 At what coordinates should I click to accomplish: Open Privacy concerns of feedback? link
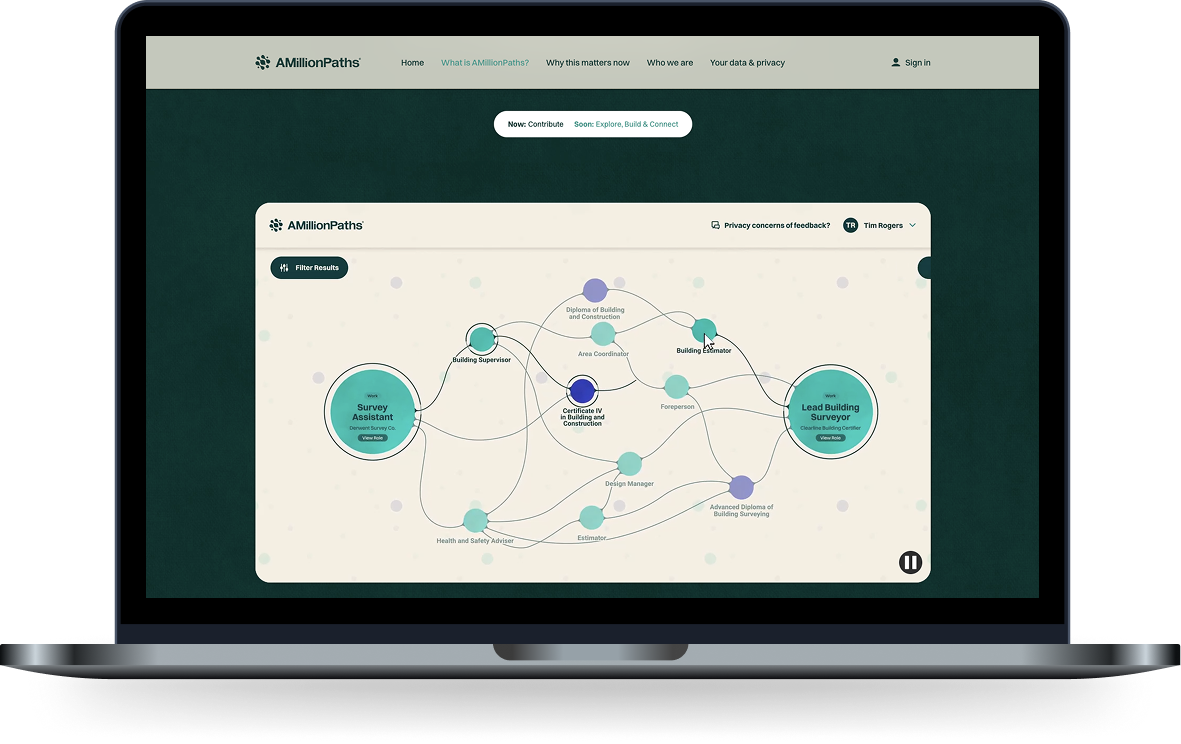(x=777, y=225)
